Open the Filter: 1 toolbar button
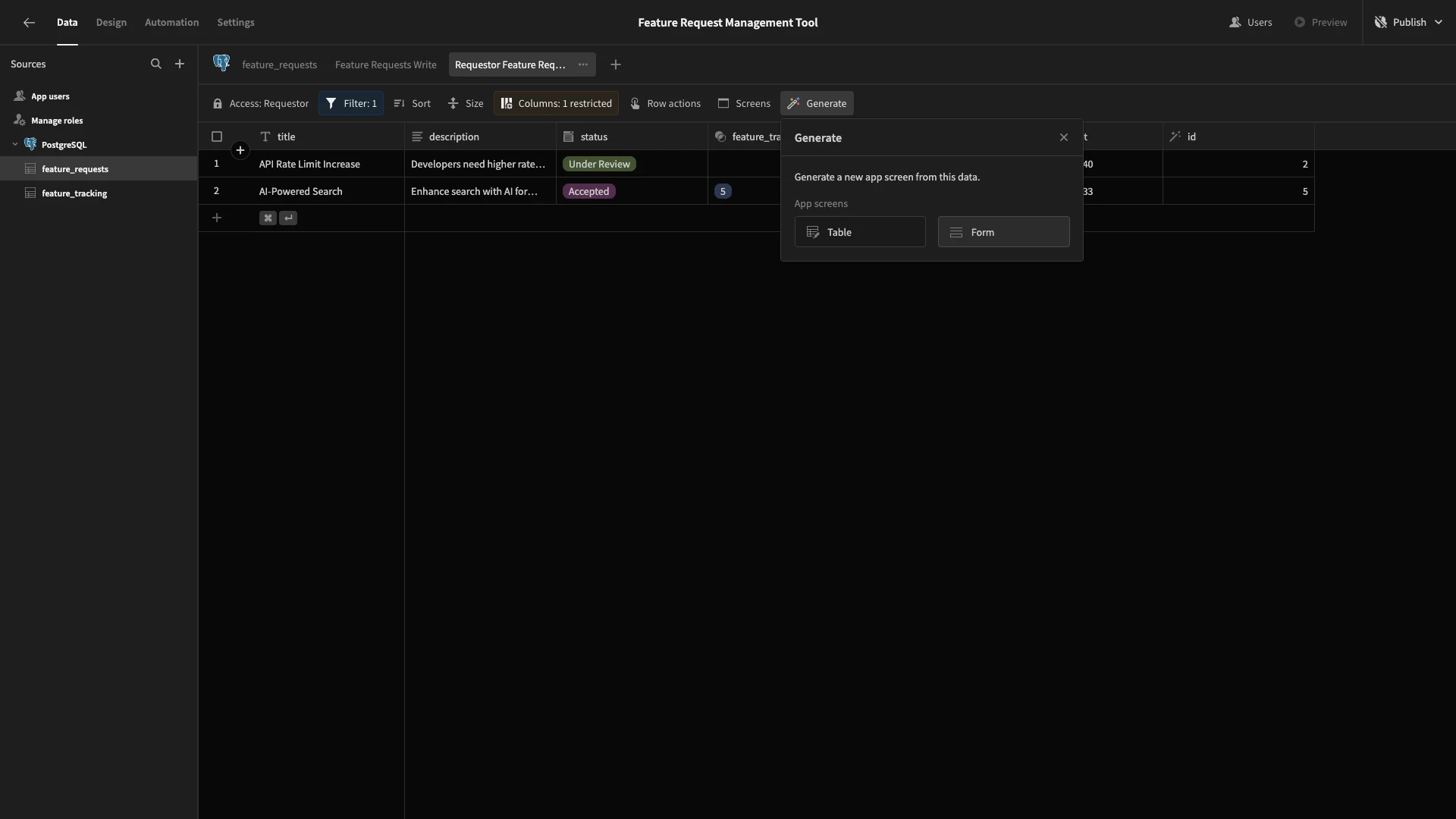 point(351,104)
